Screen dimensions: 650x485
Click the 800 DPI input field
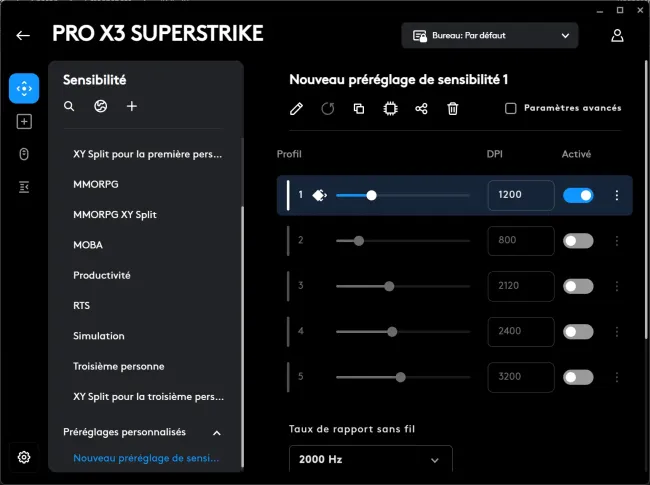point(521,241)
